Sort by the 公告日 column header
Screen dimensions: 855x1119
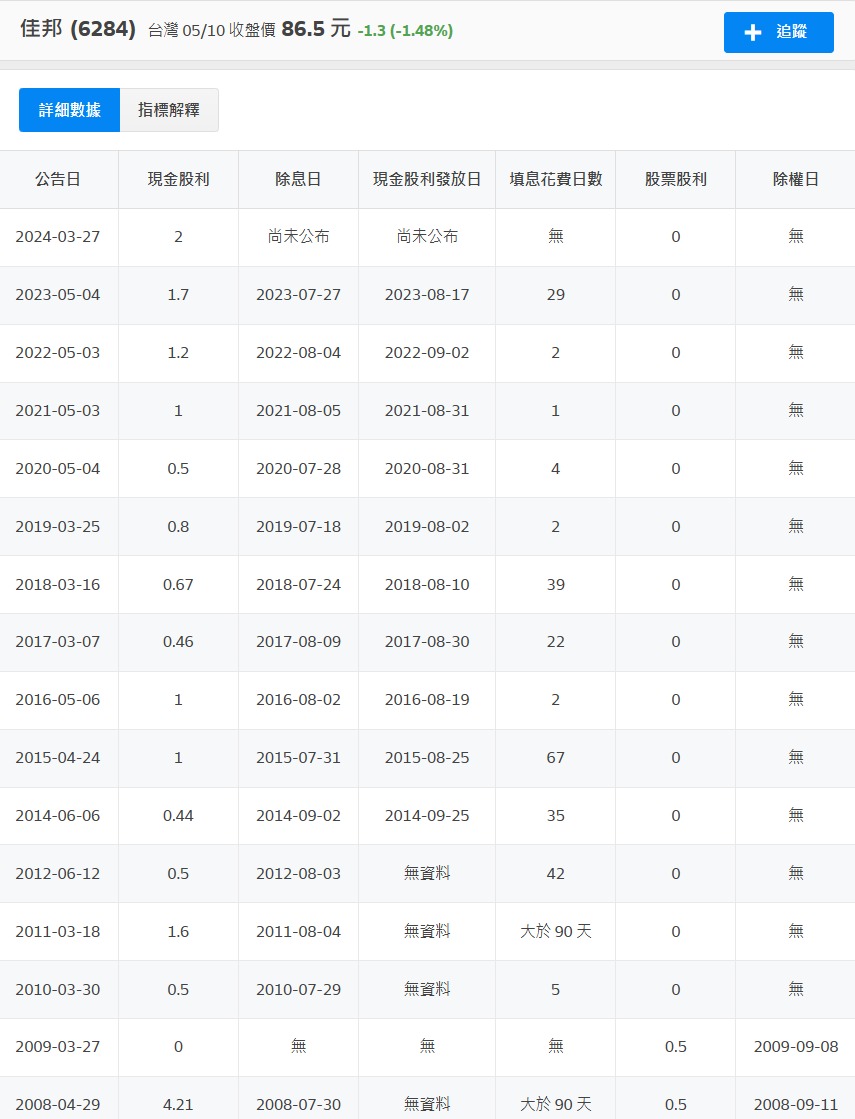[59, 179]
